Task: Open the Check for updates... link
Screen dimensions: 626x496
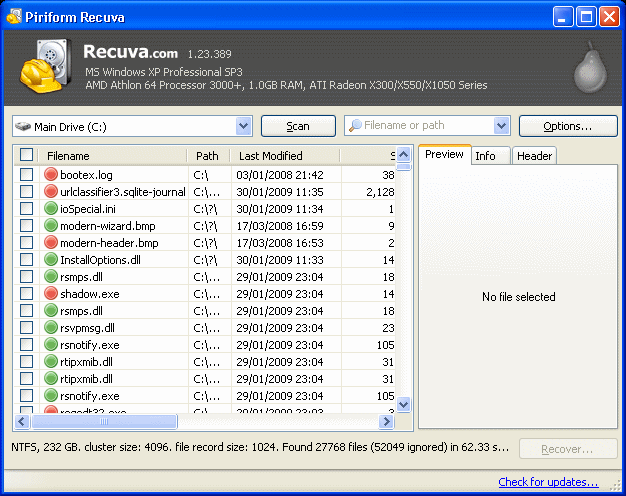Action: pos(548,482)
